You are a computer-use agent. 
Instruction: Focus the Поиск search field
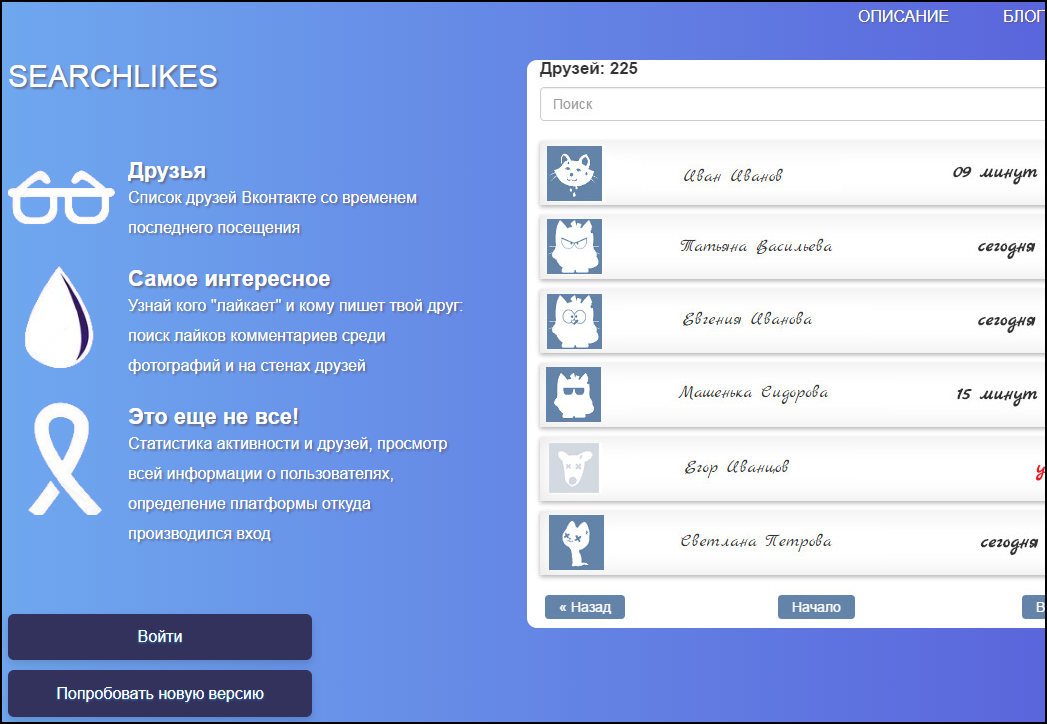pyautogui.click(x=793, y=104)
